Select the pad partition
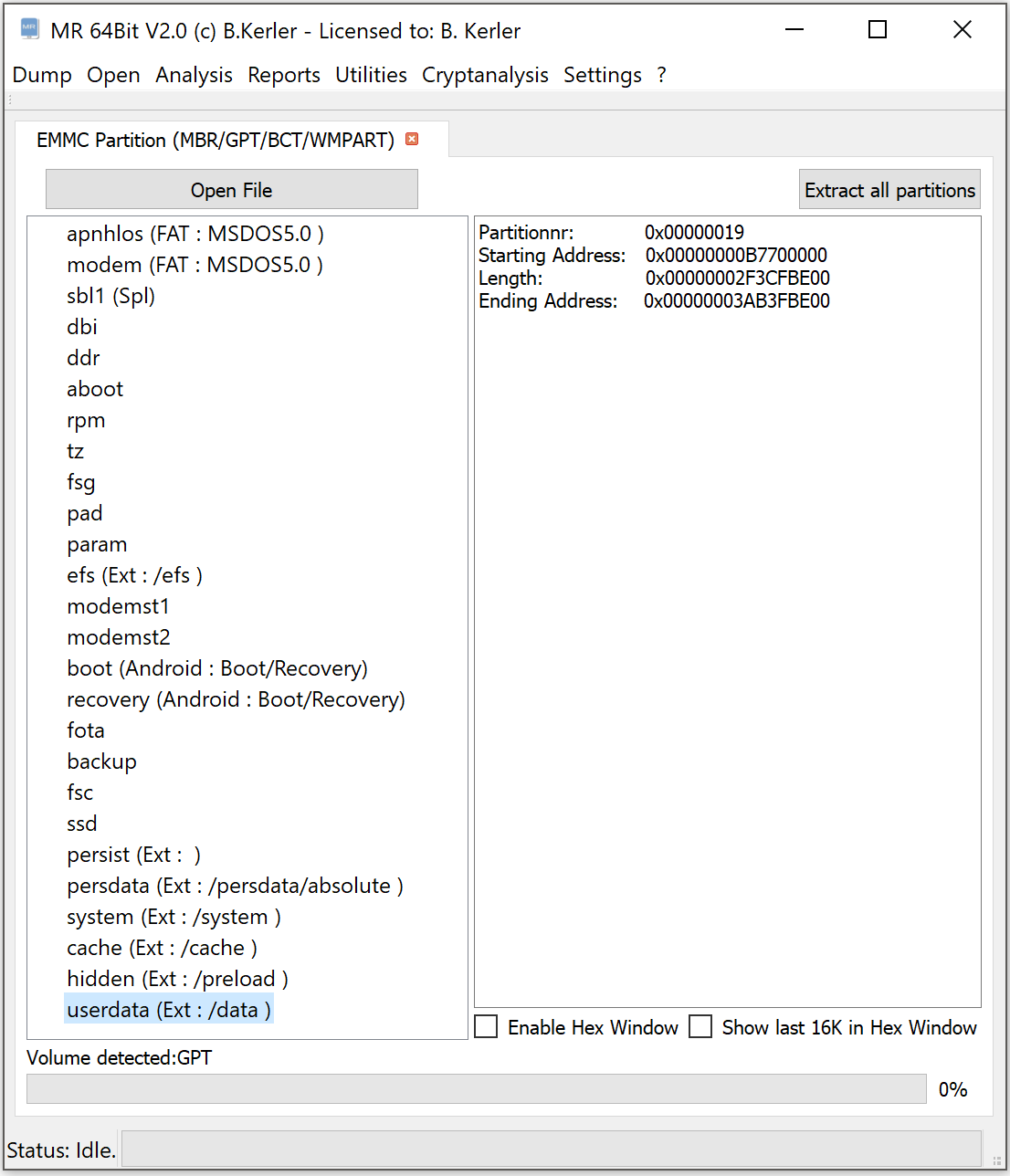The height and width of the screenshot is (1176, 1010). pyautogui.click(x=84, y=513)
